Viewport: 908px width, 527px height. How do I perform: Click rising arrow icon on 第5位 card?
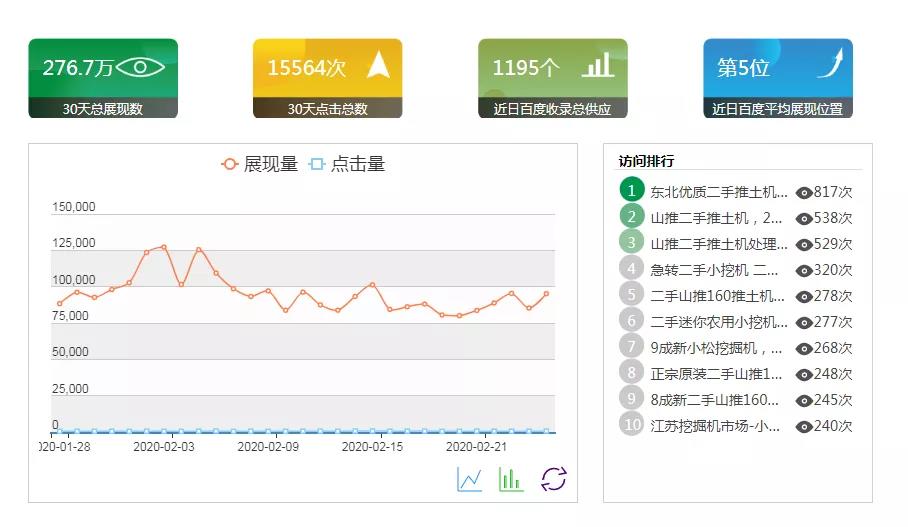[x=830, y=63]
